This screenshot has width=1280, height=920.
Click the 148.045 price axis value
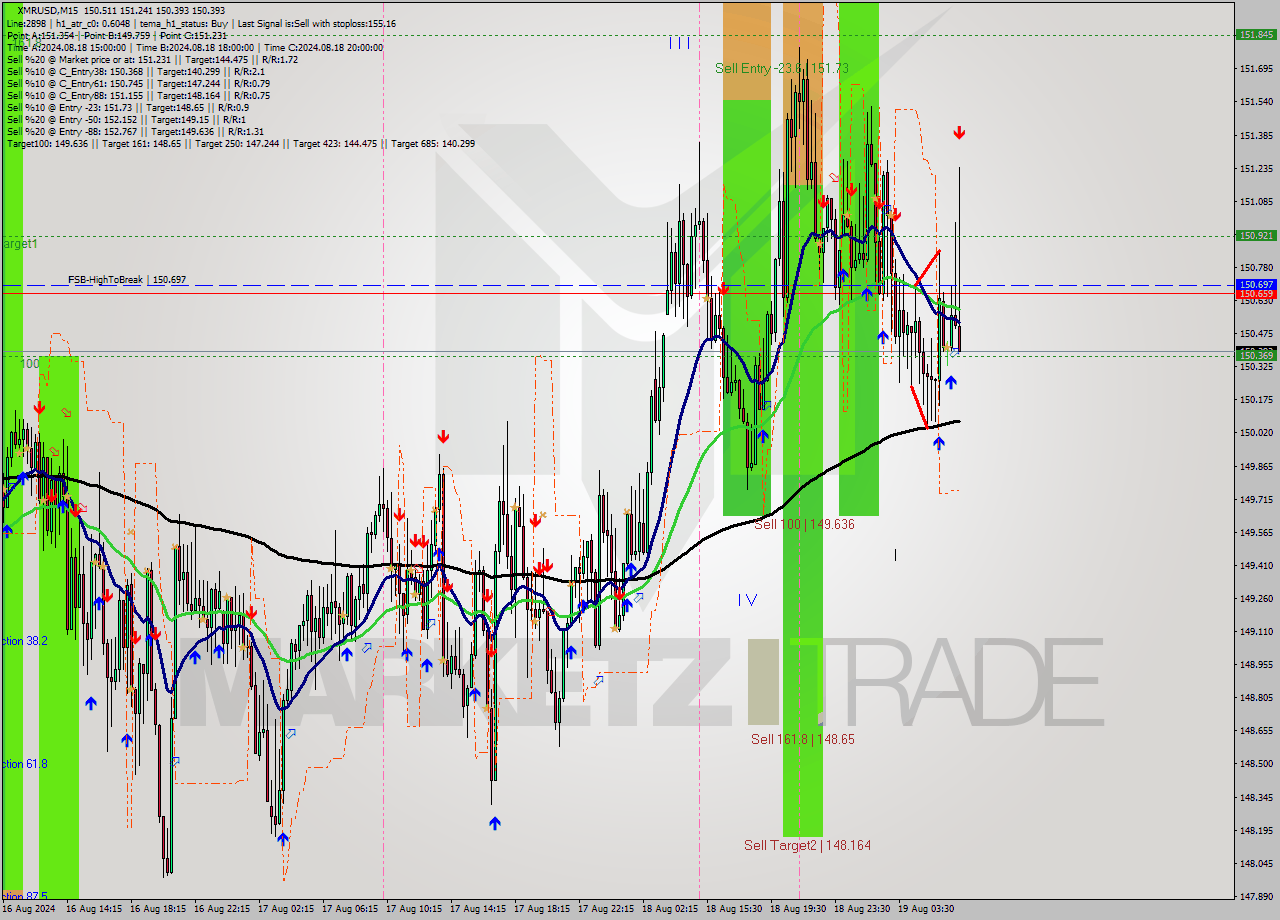click(x=1256, y=864)
